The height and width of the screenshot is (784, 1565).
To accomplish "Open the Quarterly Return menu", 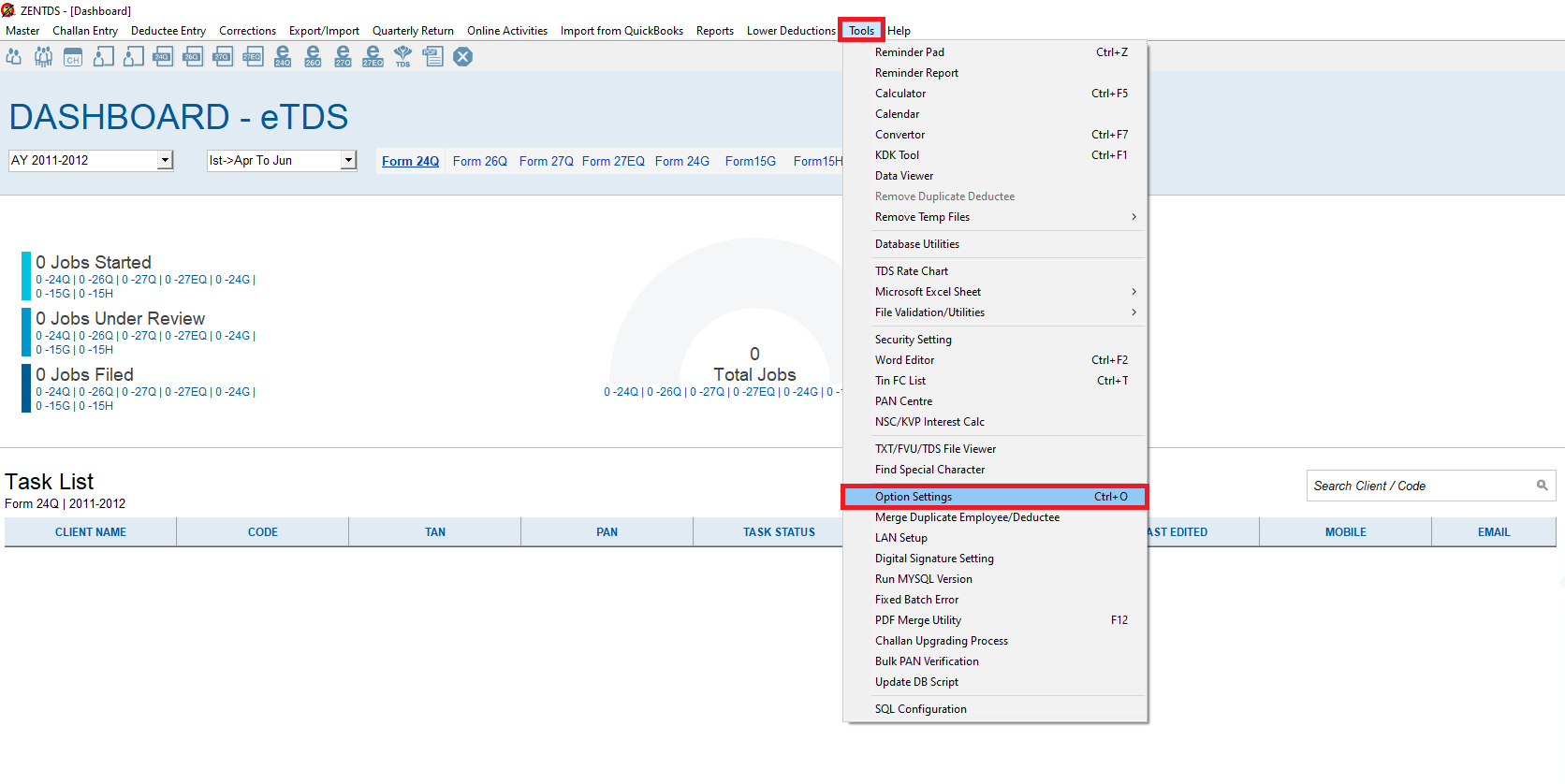I will pos(413,31).
